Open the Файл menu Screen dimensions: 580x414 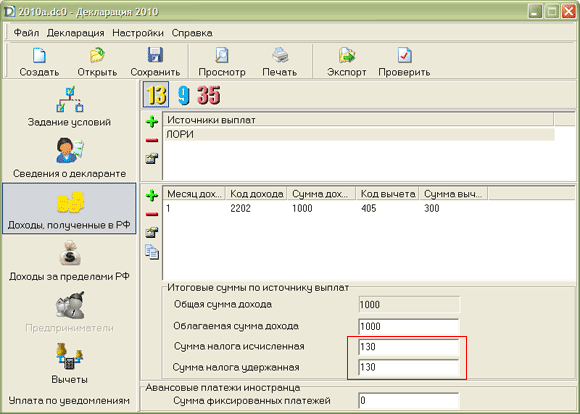point(26,33)
